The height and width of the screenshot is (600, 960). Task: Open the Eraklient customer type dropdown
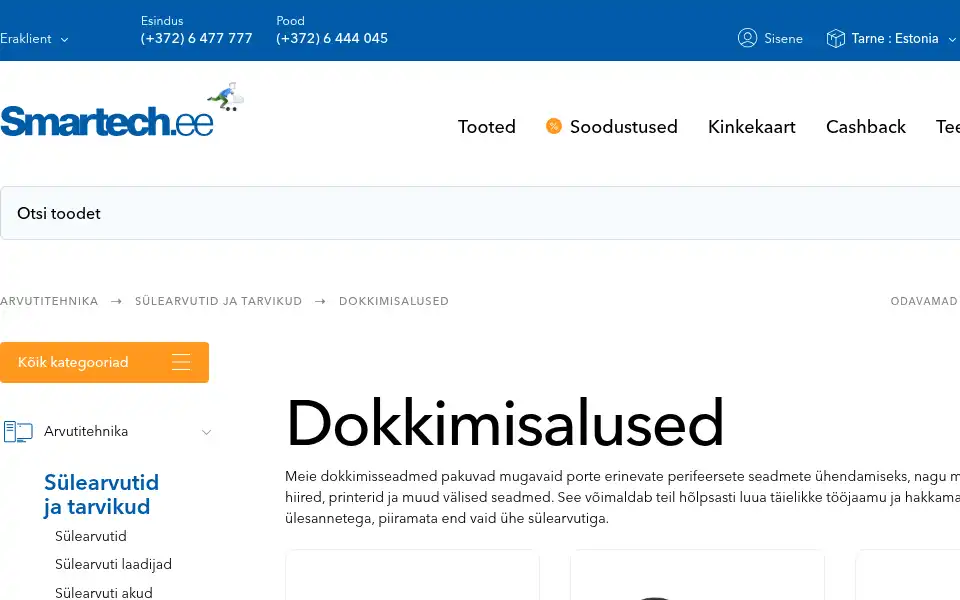pos(34,39)
